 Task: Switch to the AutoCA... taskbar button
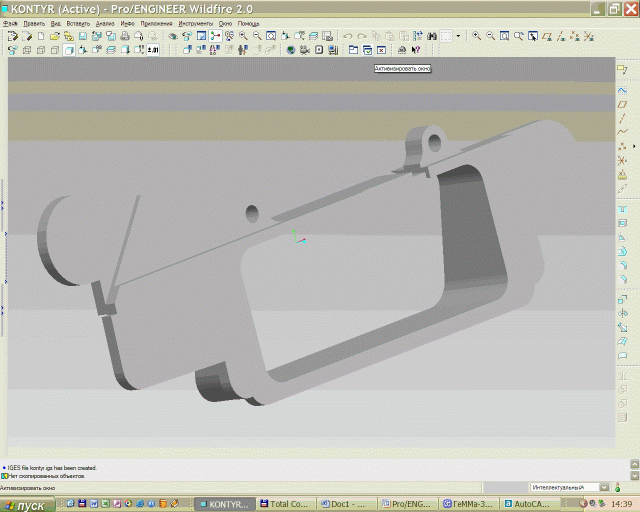tap(529, 504)
